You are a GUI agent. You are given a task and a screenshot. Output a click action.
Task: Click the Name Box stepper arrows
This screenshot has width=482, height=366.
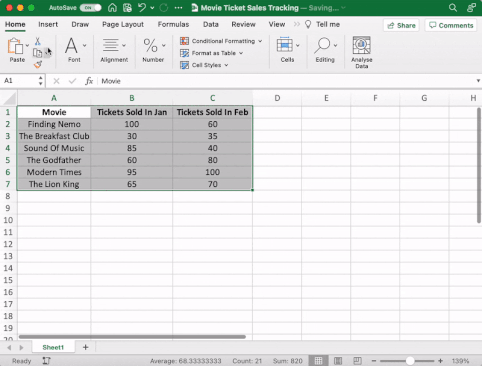40,81
